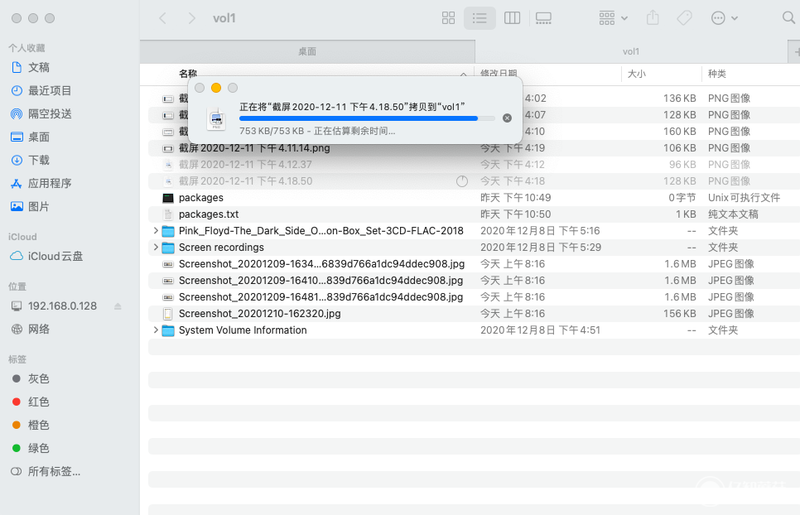Open 网络 in the sidebar
The height and width of the screenshot is (515, 800).
(x=39, y=329)
